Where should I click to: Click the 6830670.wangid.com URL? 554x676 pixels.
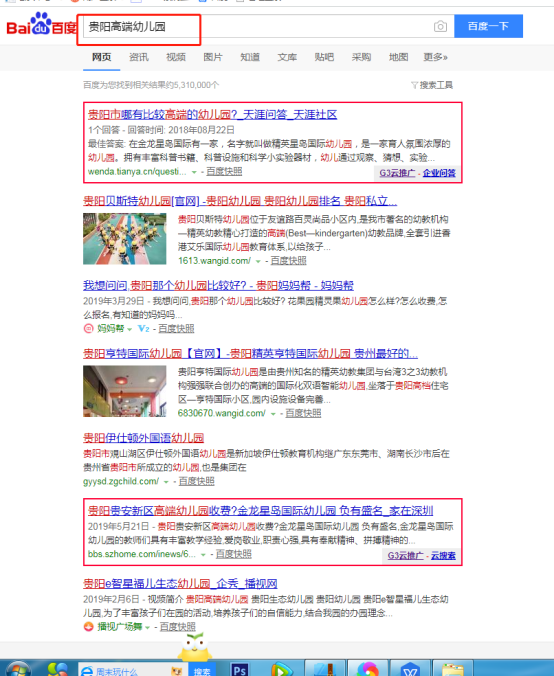[222, 413]
